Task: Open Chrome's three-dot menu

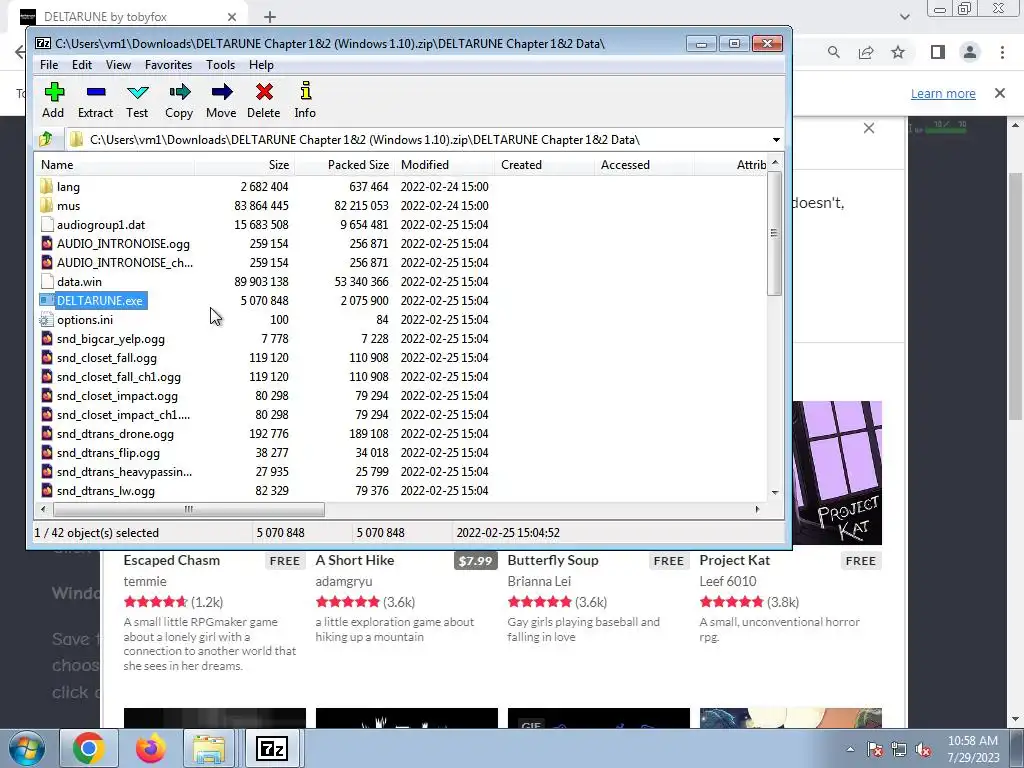Action: click(x=1002, y=52)
